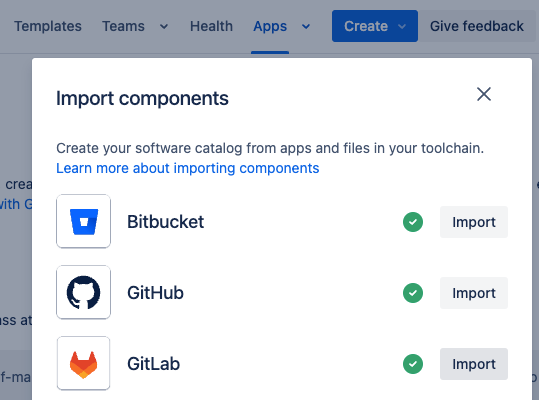Click the Bitbucket label text

pos(165,222)
